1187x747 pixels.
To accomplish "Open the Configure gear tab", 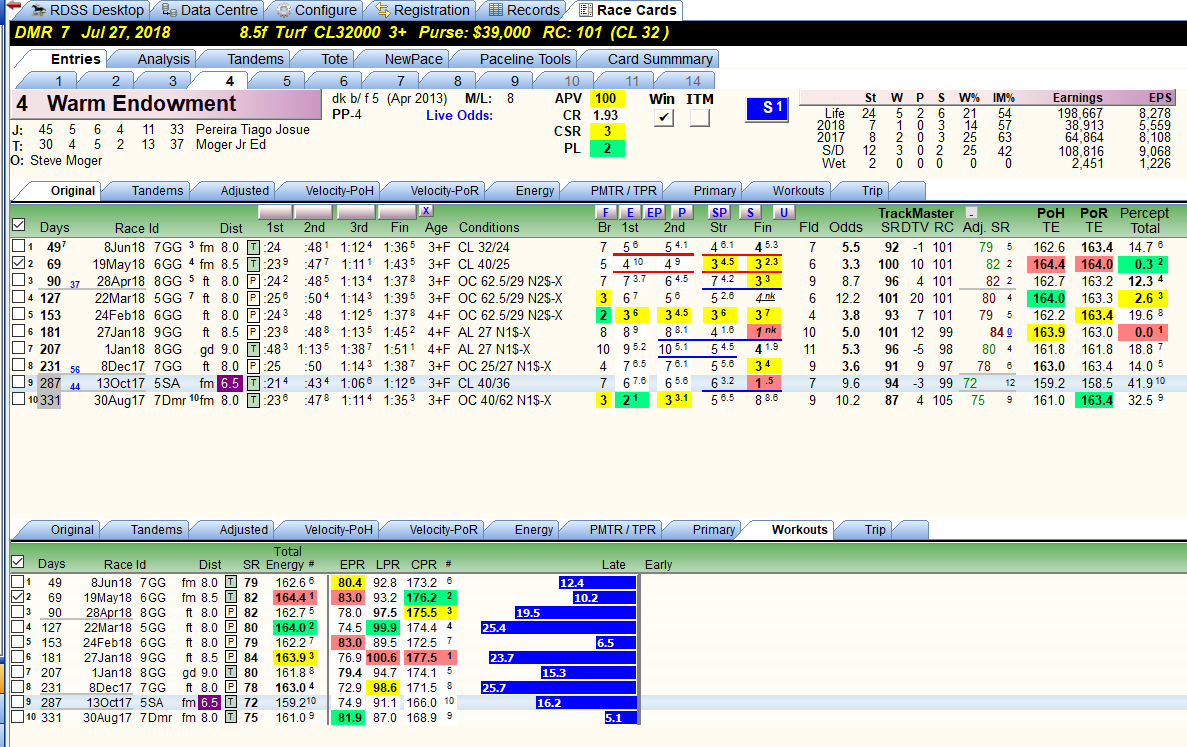I will click(316, 10).
